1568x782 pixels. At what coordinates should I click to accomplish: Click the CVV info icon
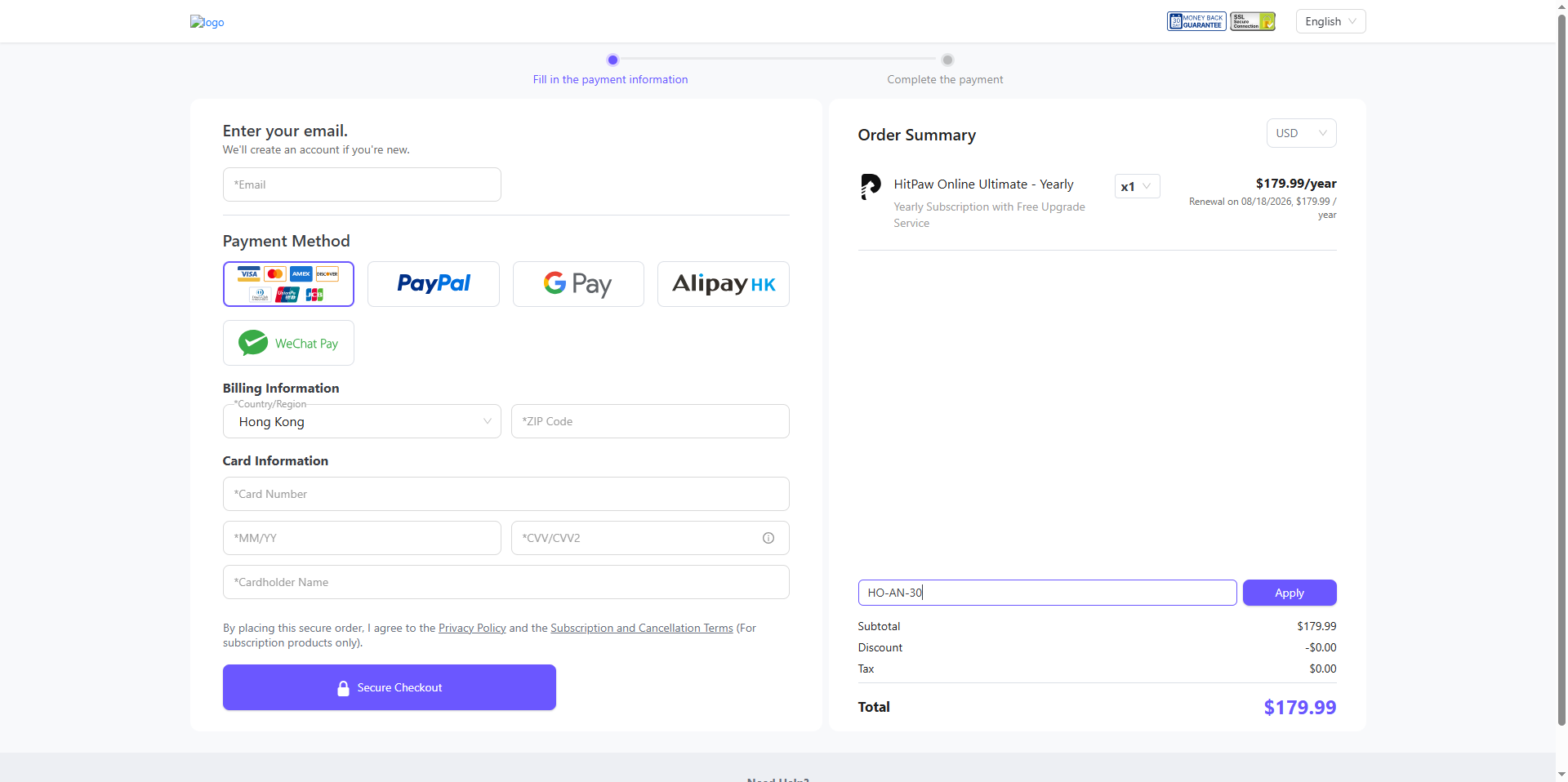click(768, 538)
